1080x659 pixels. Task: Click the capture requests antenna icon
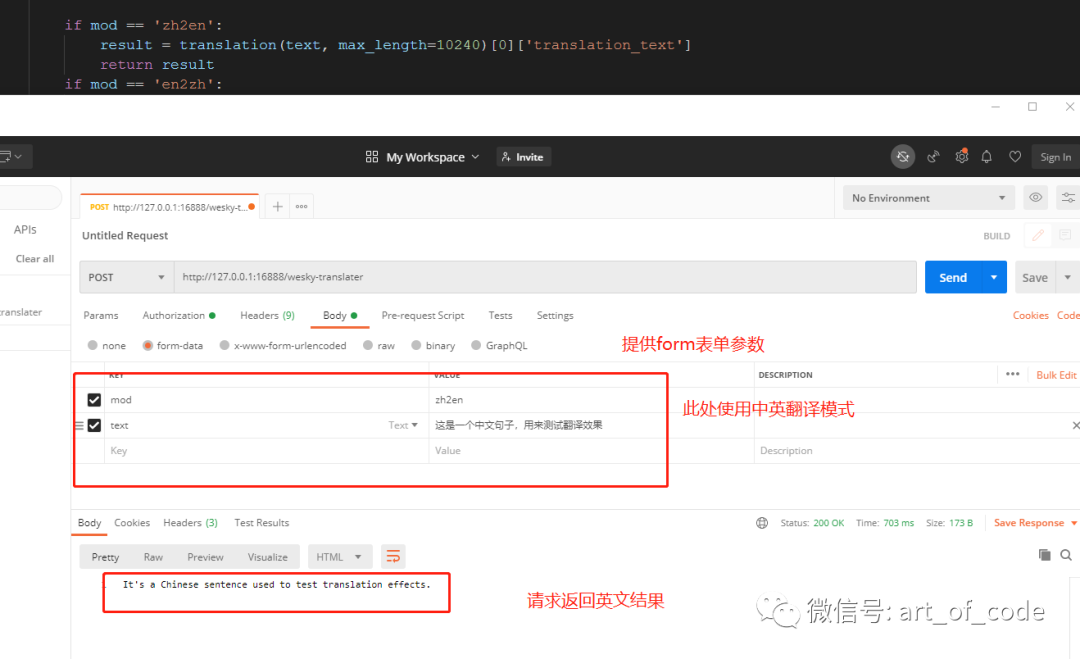click(x=933, y=157)
